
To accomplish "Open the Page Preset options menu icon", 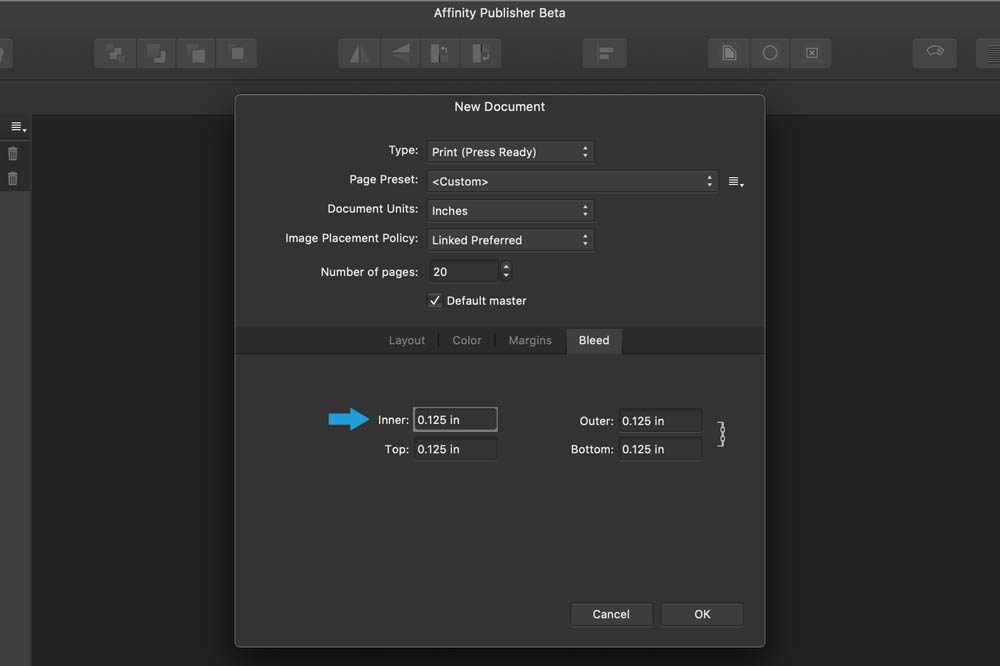I will [x=736, y=182].
